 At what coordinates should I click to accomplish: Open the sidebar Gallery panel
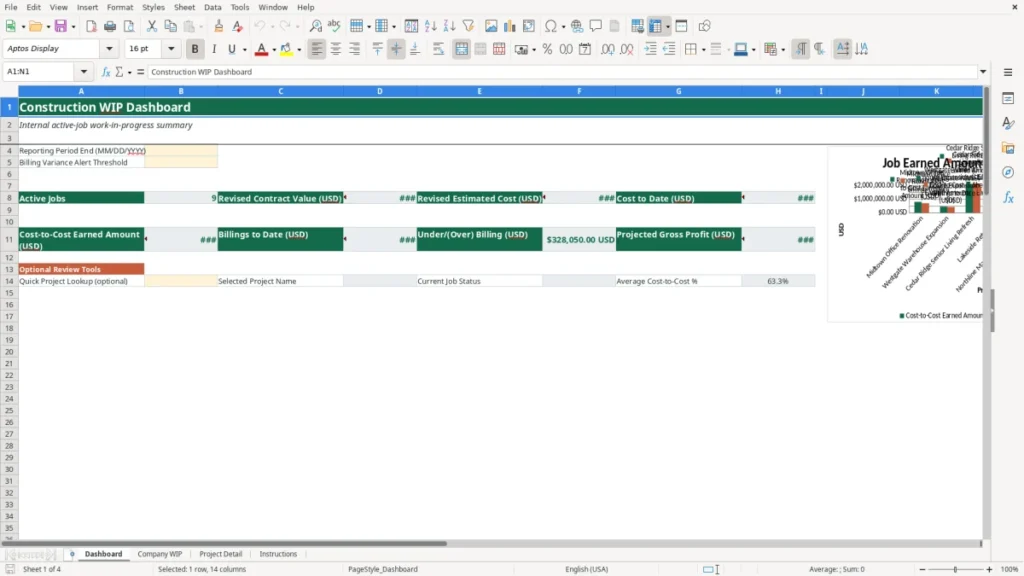point(1008,148)
